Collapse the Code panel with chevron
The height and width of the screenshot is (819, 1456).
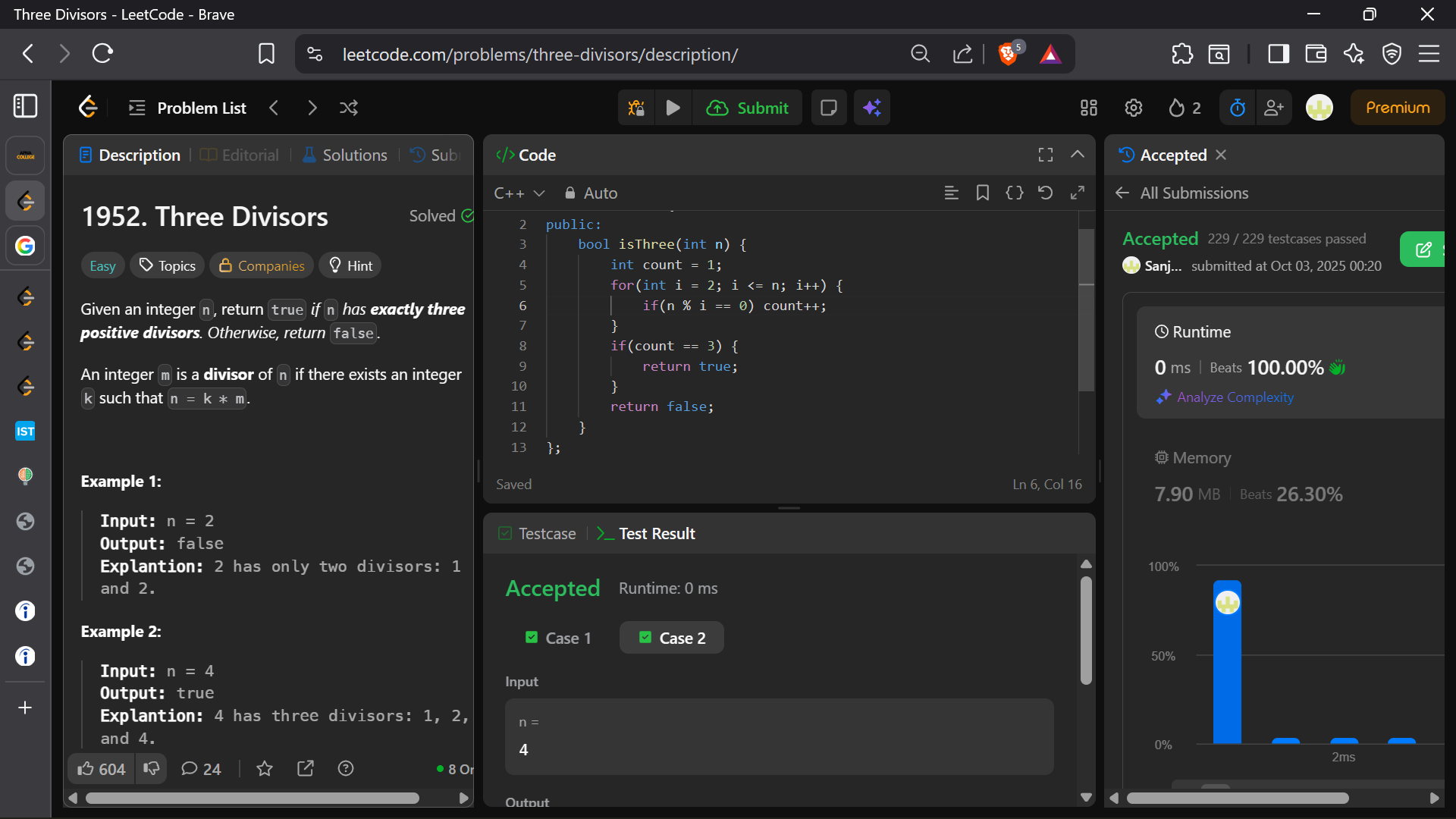(1077, 155)
